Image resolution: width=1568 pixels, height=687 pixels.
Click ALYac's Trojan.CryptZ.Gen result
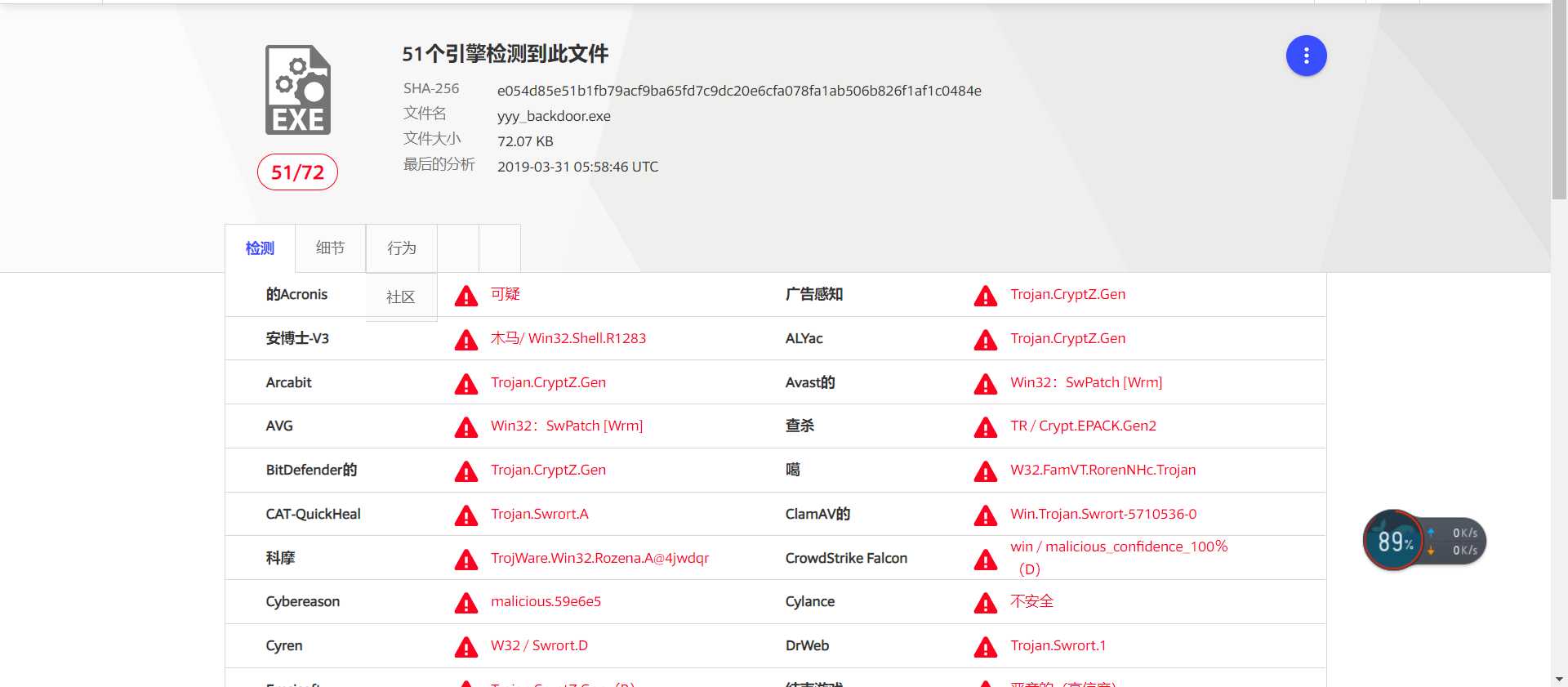[x=1067, y=338]
